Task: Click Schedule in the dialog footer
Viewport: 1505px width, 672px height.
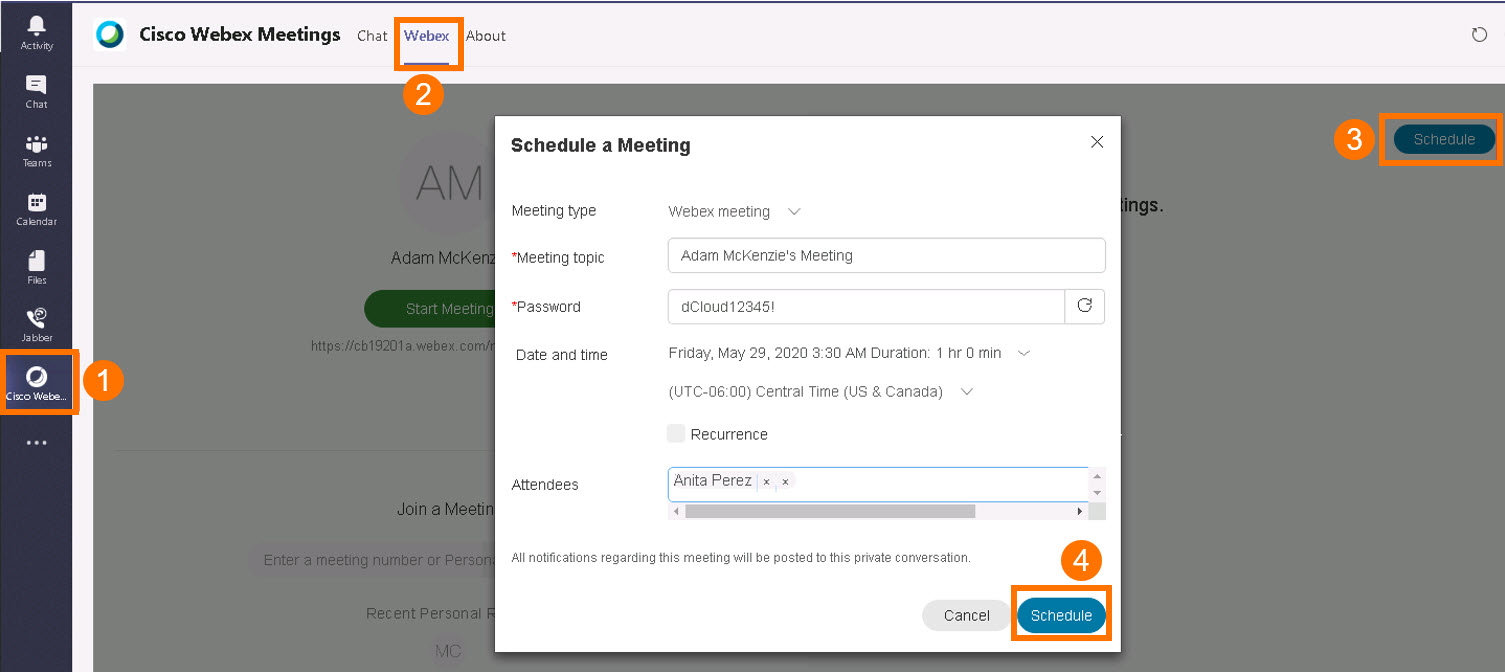Action: (1062, 615)
